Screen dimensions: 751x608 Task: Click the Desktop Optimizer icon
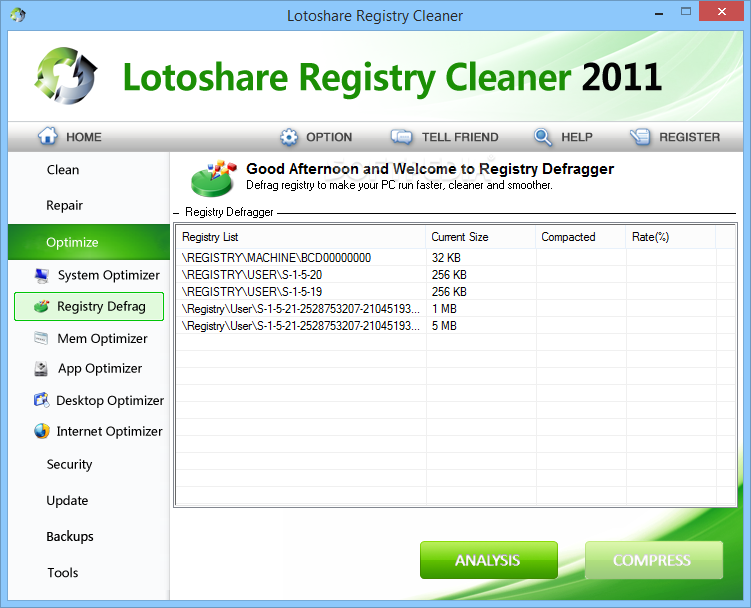pos(42,400)
